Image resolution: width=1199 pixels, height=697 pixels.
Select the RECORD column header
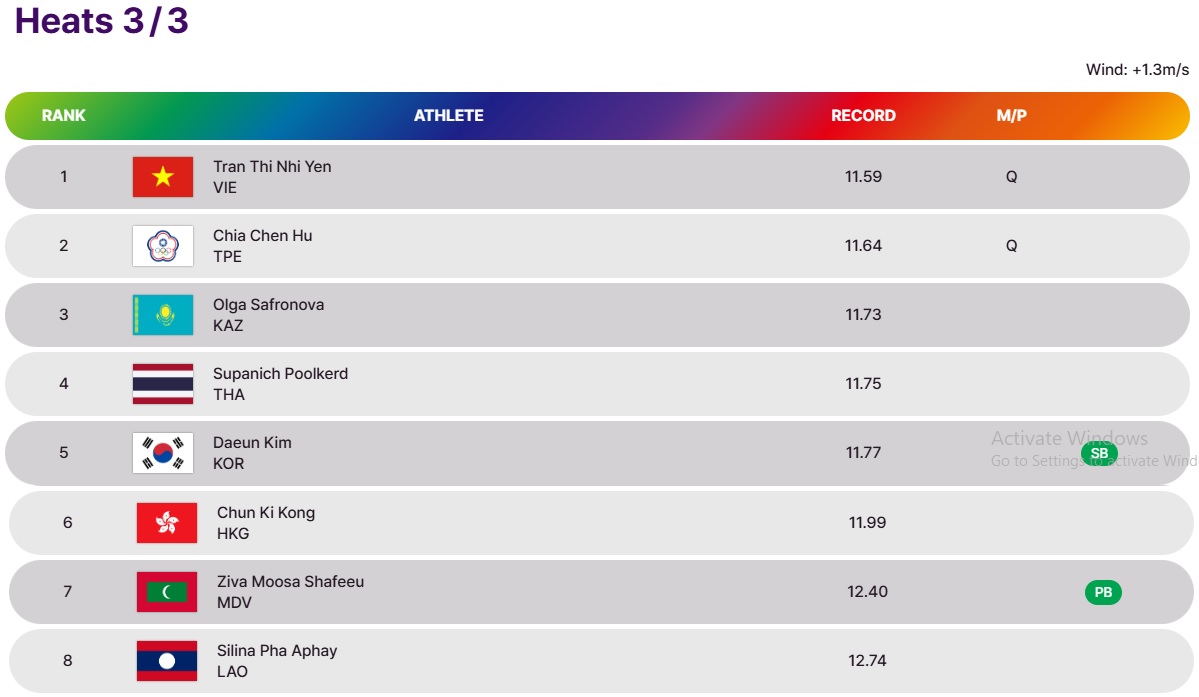(863, 115)
